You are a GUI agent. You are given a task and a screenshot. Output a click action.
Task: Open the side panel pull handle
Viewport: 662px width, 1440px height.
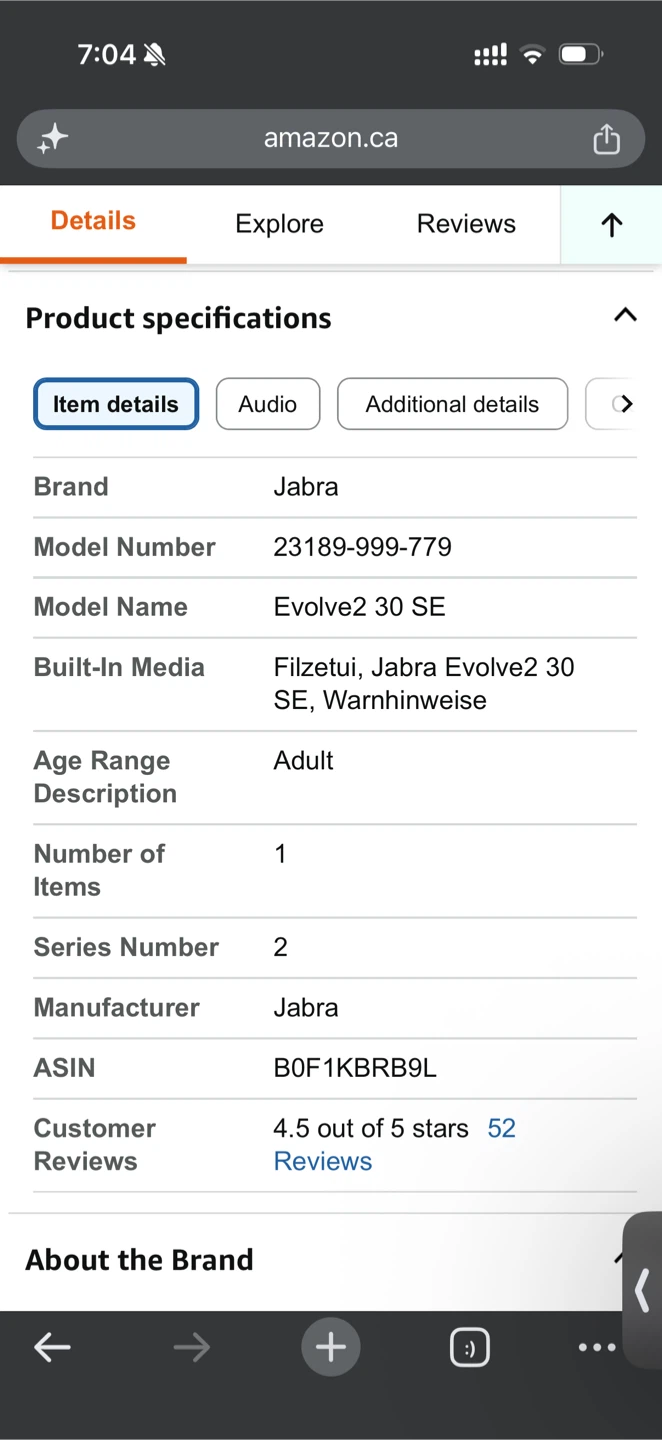click(x=643, y=1290)
